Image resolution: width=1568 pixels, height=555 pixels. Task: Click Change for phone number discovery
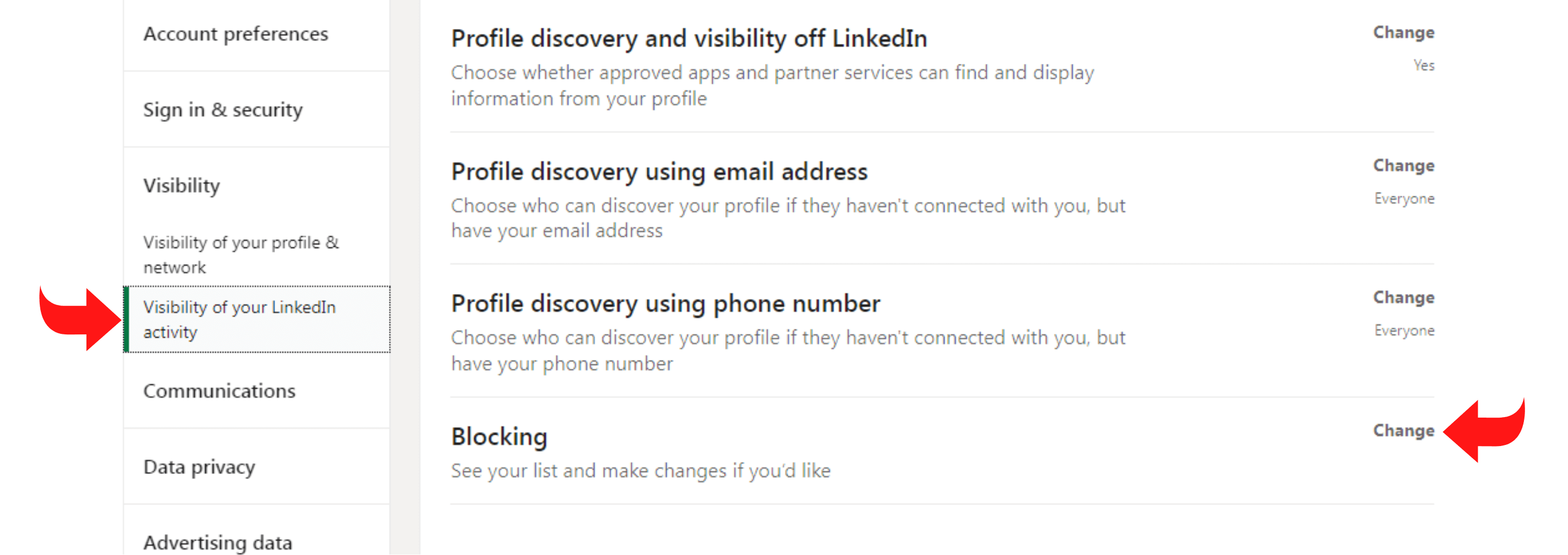click(x=1403, y=297)
